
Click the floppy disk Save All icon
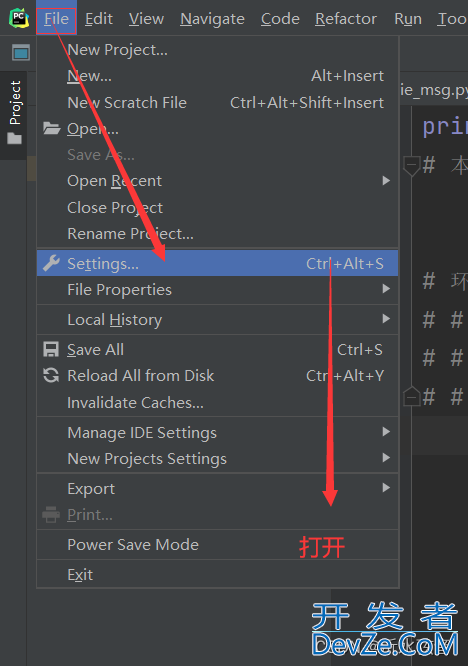(x=51, y=350)
